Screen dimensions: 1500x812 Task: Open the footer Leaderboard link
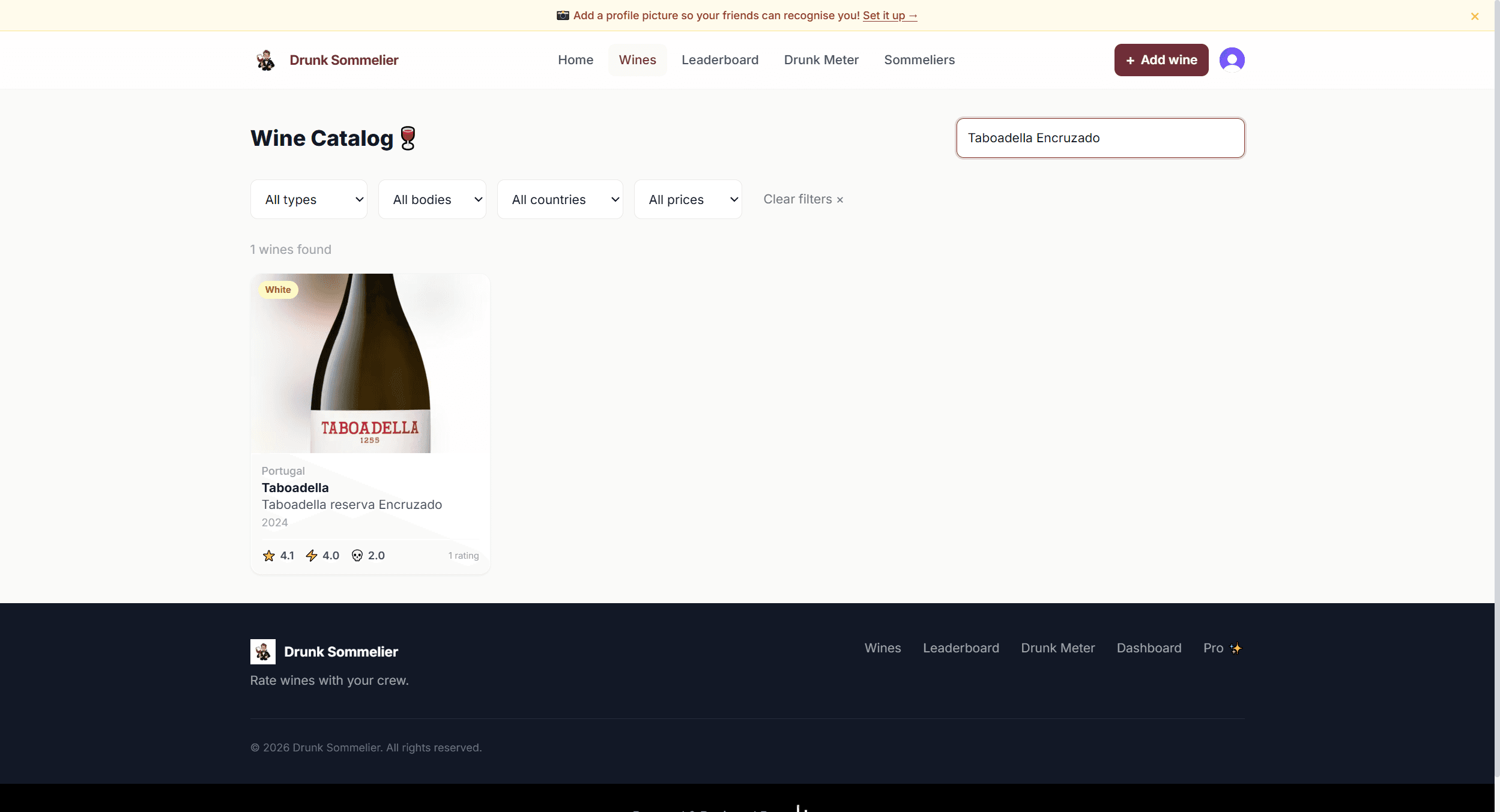[961, 648]
